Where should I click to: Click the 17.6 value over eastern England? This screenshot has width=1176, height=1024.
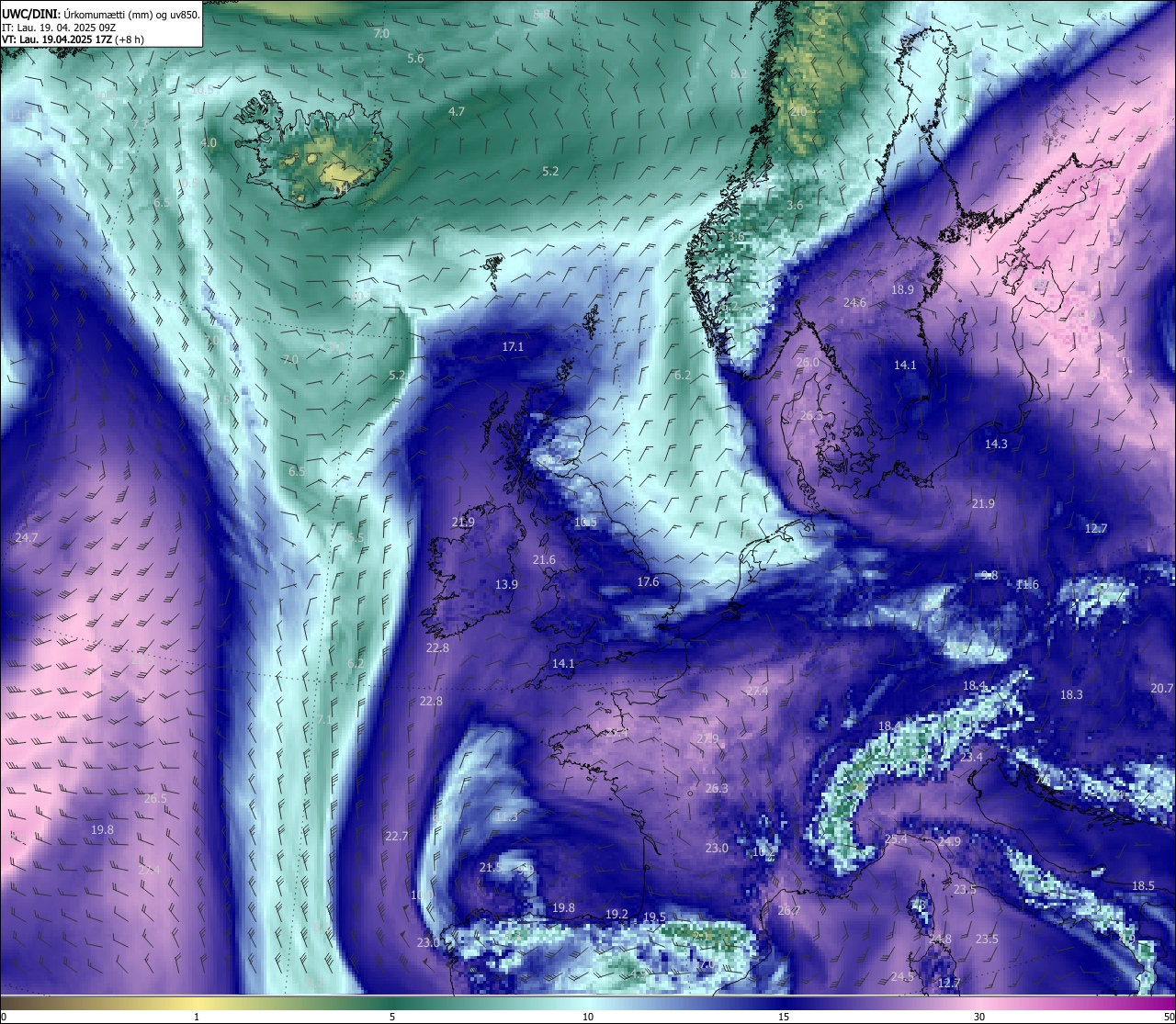coord(648,581)
